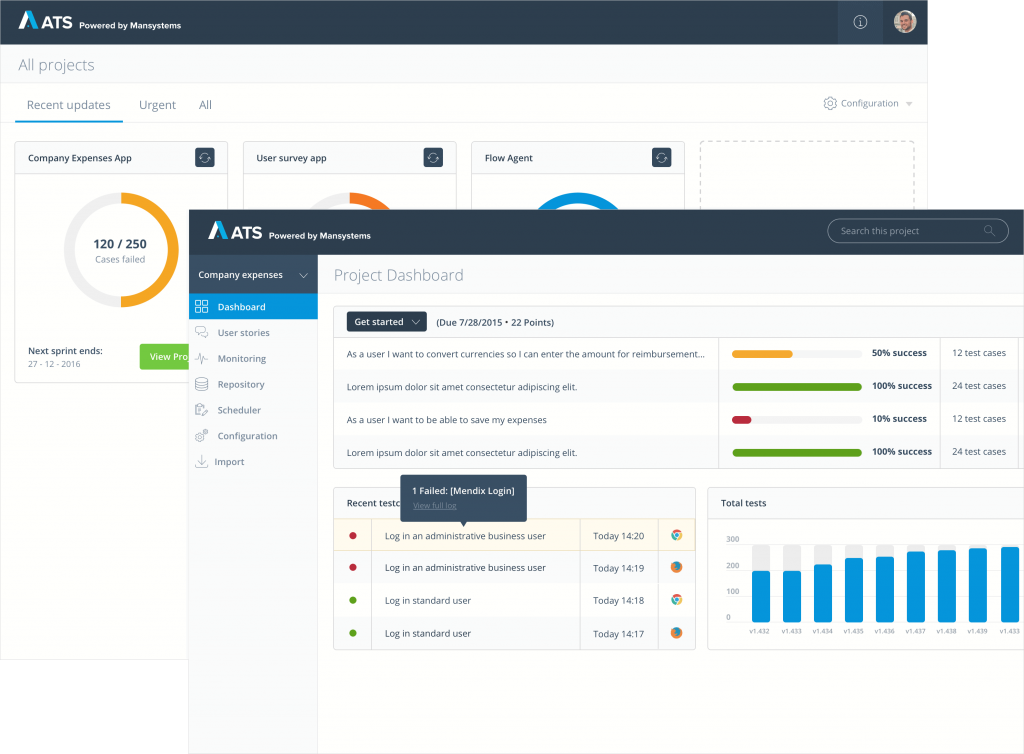This screenshot has height=754, width=1024.
Task: Open the Configuration dropdown in All projects
Action: click(x=867, y=104)
